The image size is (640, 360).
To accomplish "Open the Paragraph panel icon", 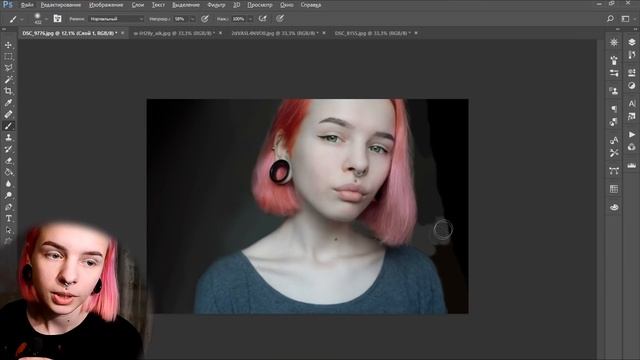I will [x=614, y=109].
